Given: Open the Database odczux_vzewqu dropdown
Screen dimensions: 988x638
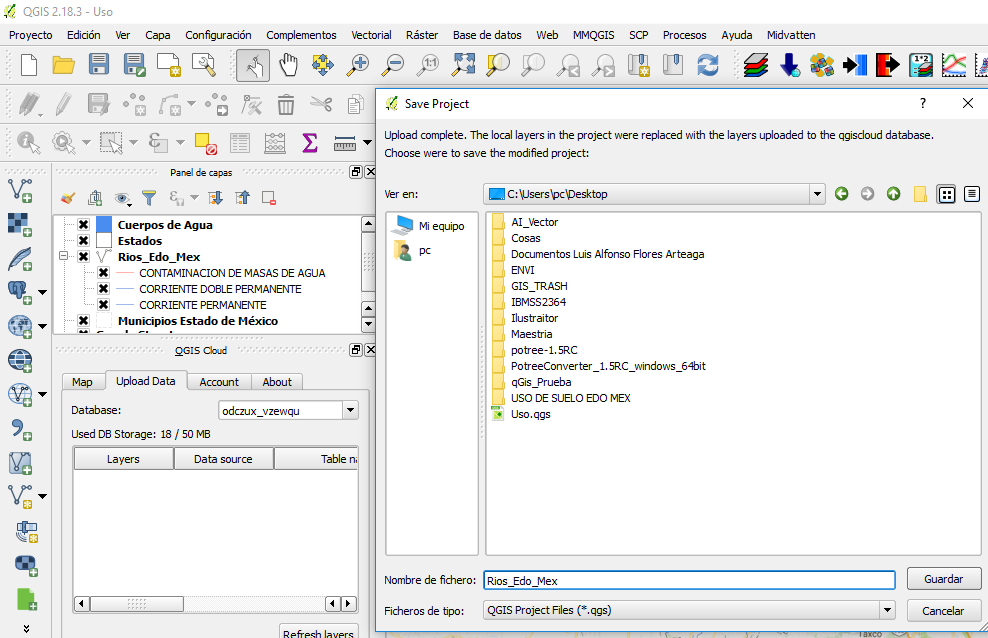Looking at the screenshot, I should [350, 411].
